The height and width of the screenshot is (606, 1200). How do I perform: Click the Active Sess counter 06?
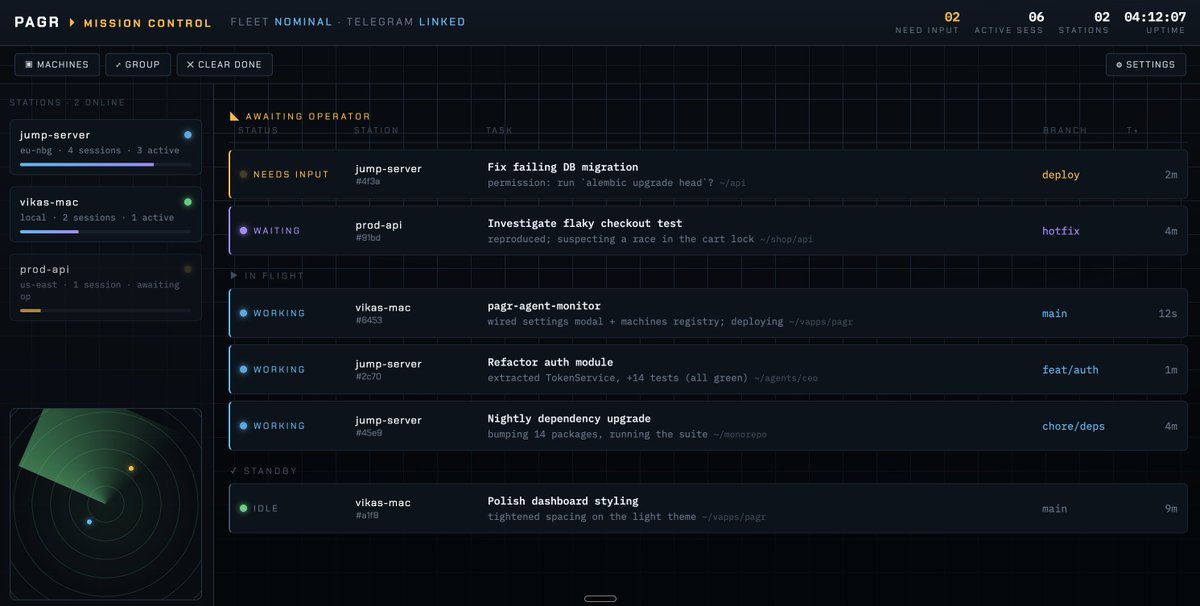click(1036, 17)
